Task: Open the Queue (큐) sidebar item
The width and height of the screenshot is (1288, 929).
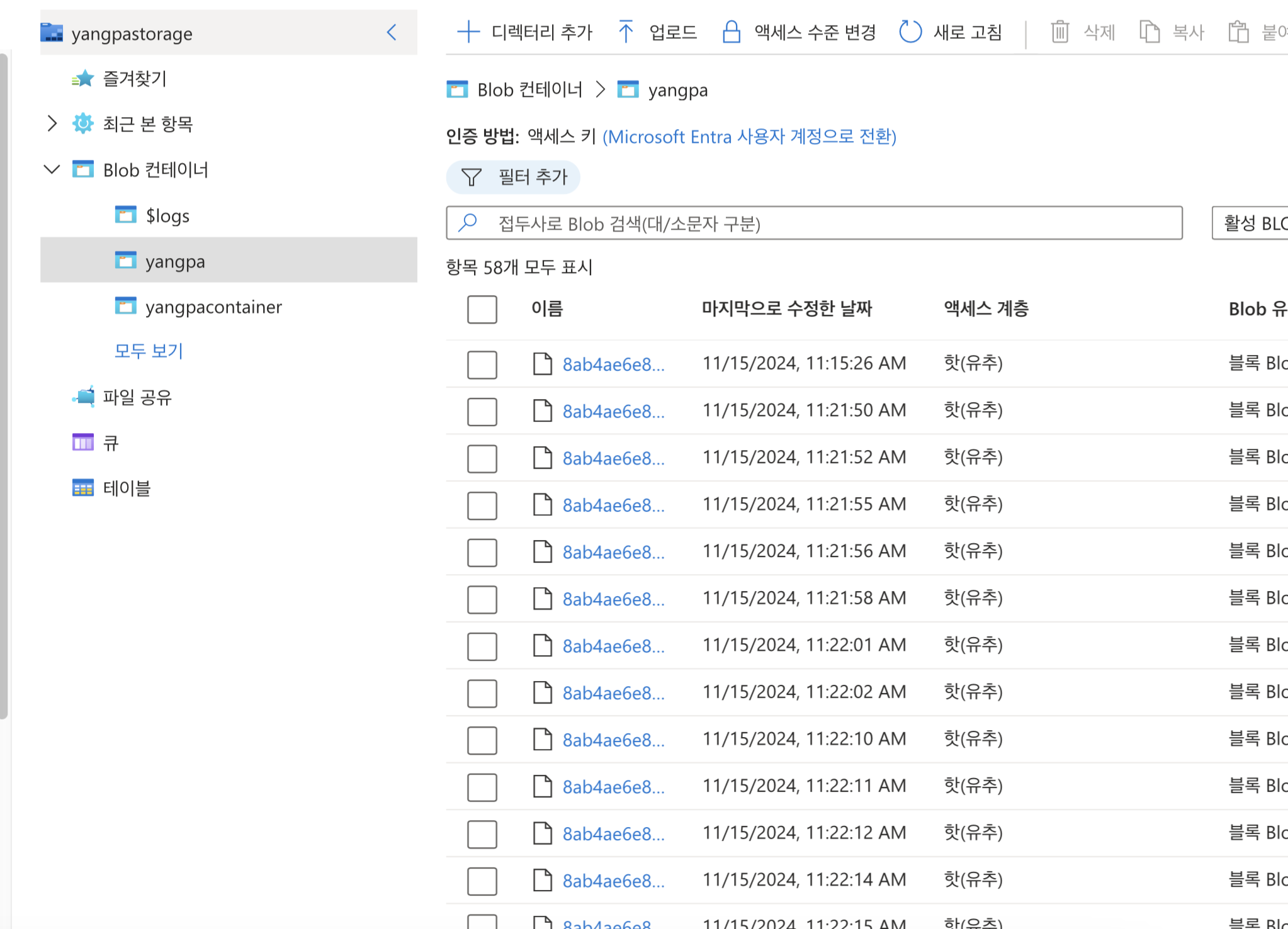Action: 111,443
